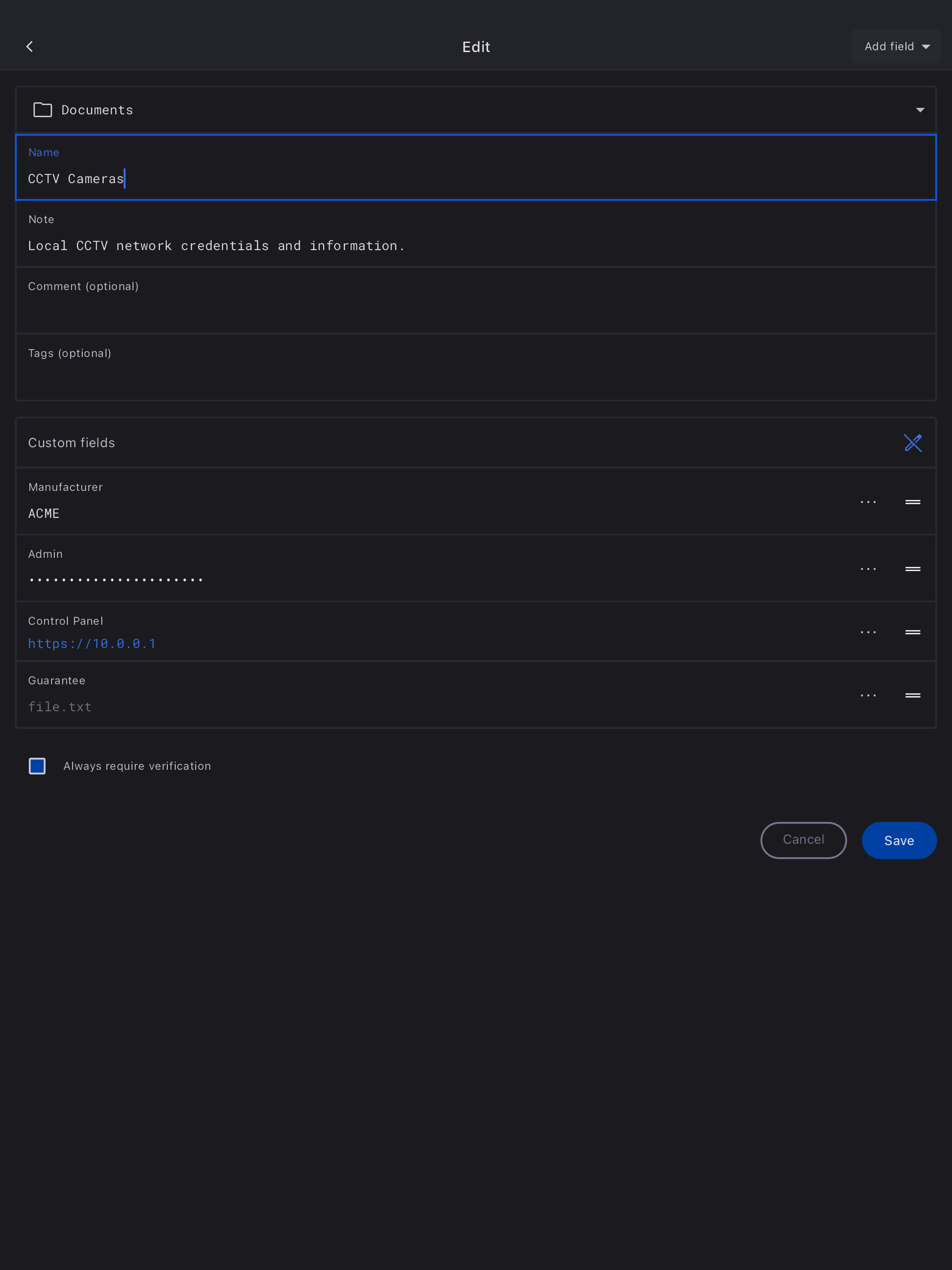Grab the Guarantee field reorder handle

coord(912,695)
